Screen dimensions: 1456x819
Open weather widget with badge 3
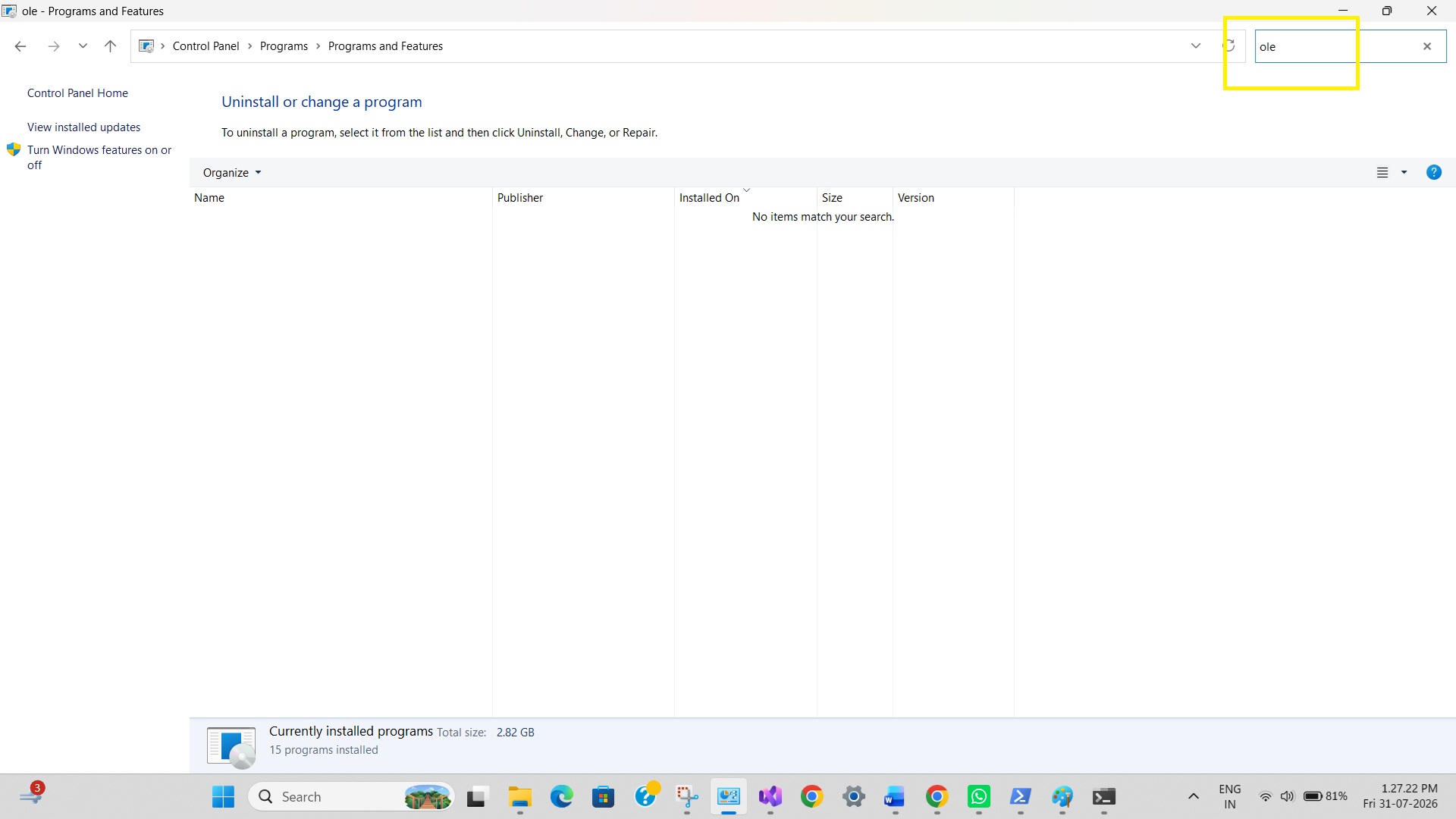[32, 795]
